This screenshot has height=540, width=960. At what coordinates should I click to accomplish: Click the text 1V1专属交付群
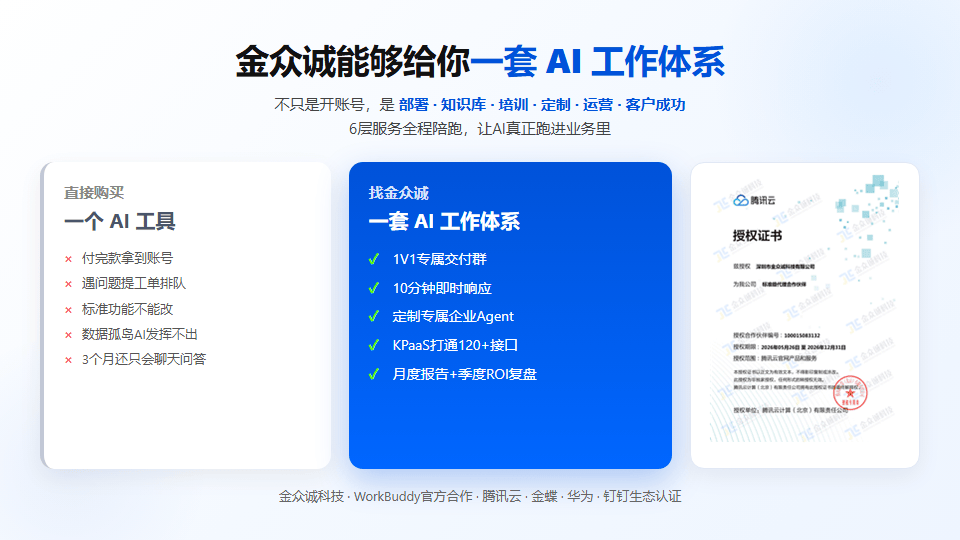440,260
